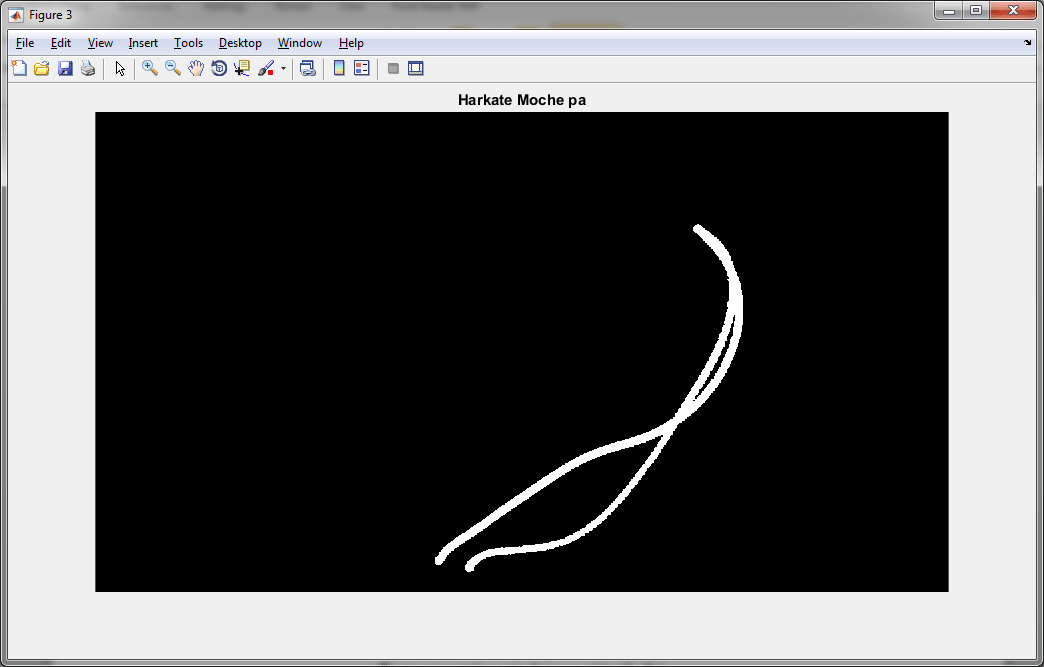The width and height of the screenshot is (1044, 667).
Task: Open the View menu
Action: (100, 43)
